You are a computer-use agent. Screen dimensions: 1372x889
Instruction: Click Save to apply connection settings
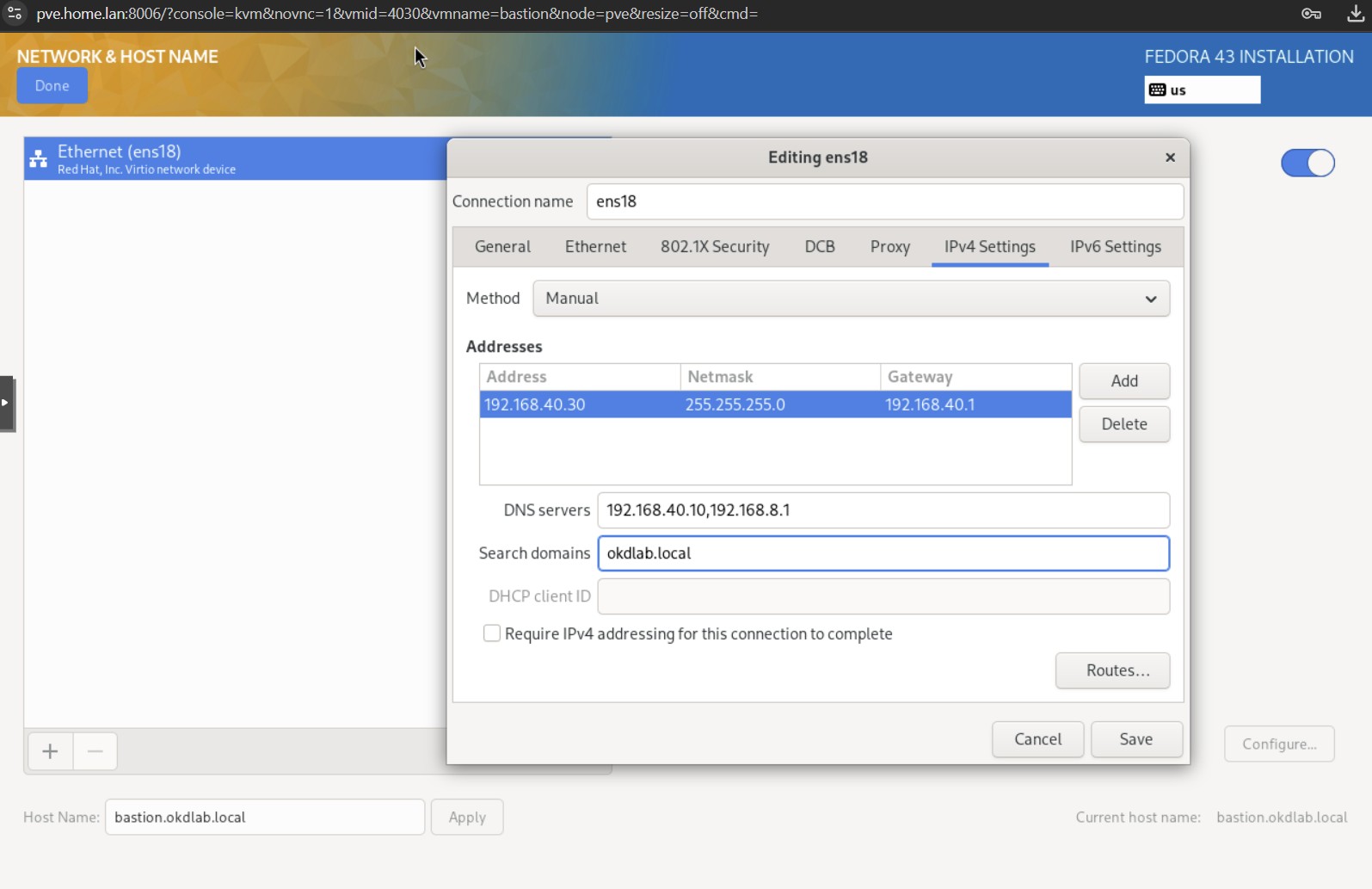pos(1135,739)
